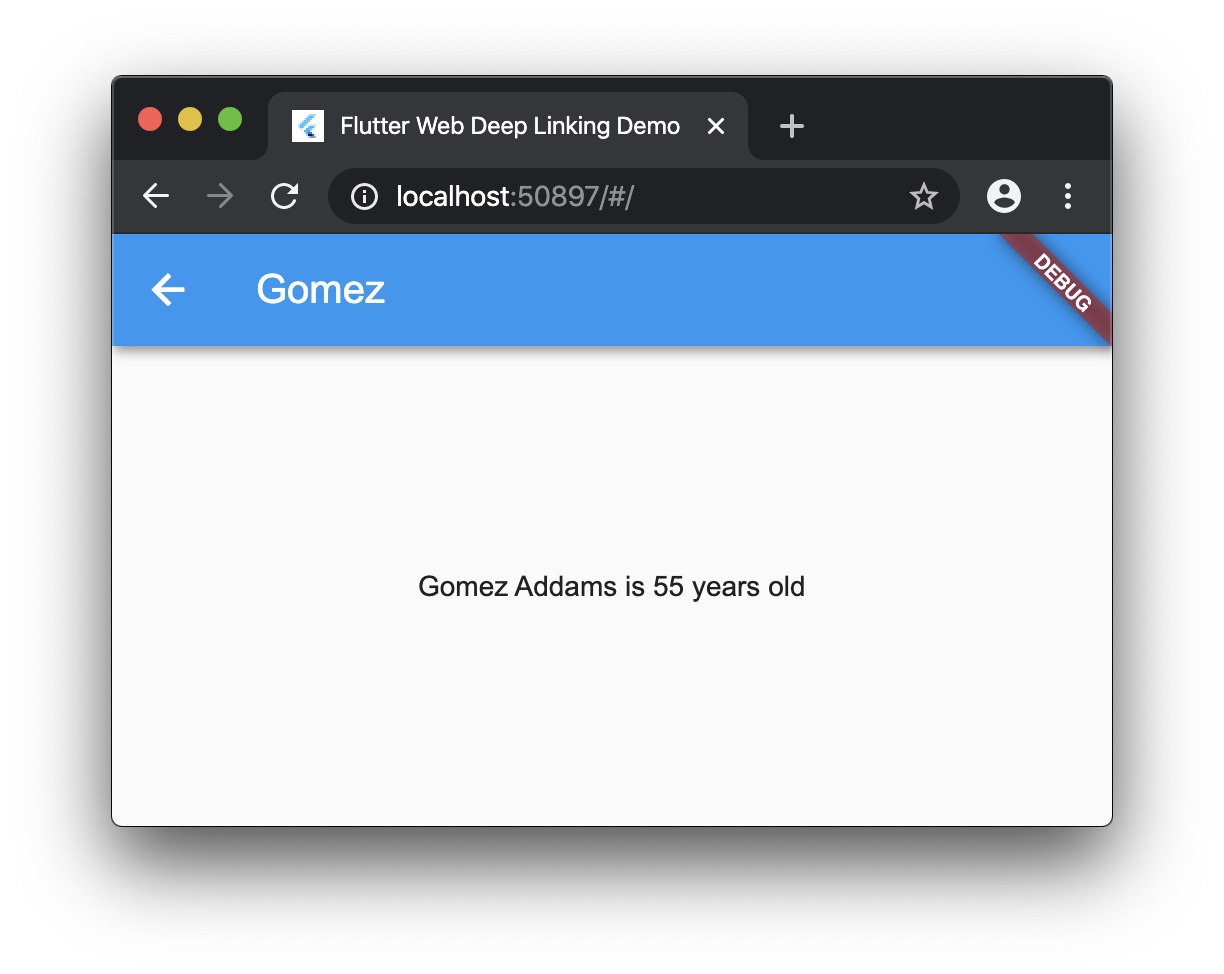Click the Flutter favicon on the tab
This screenshot has width=1224, height=974.
[x=308, y=126]
